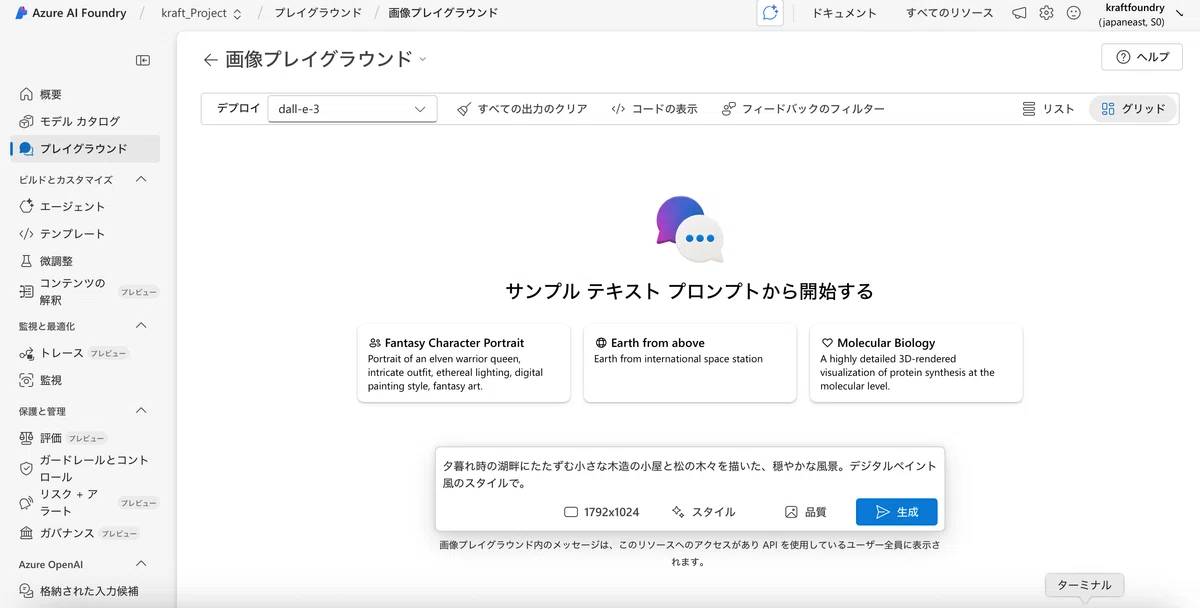The image size is (1200, 608).
Task: Click the ヘルプ button
Action: coord(1142,57)
